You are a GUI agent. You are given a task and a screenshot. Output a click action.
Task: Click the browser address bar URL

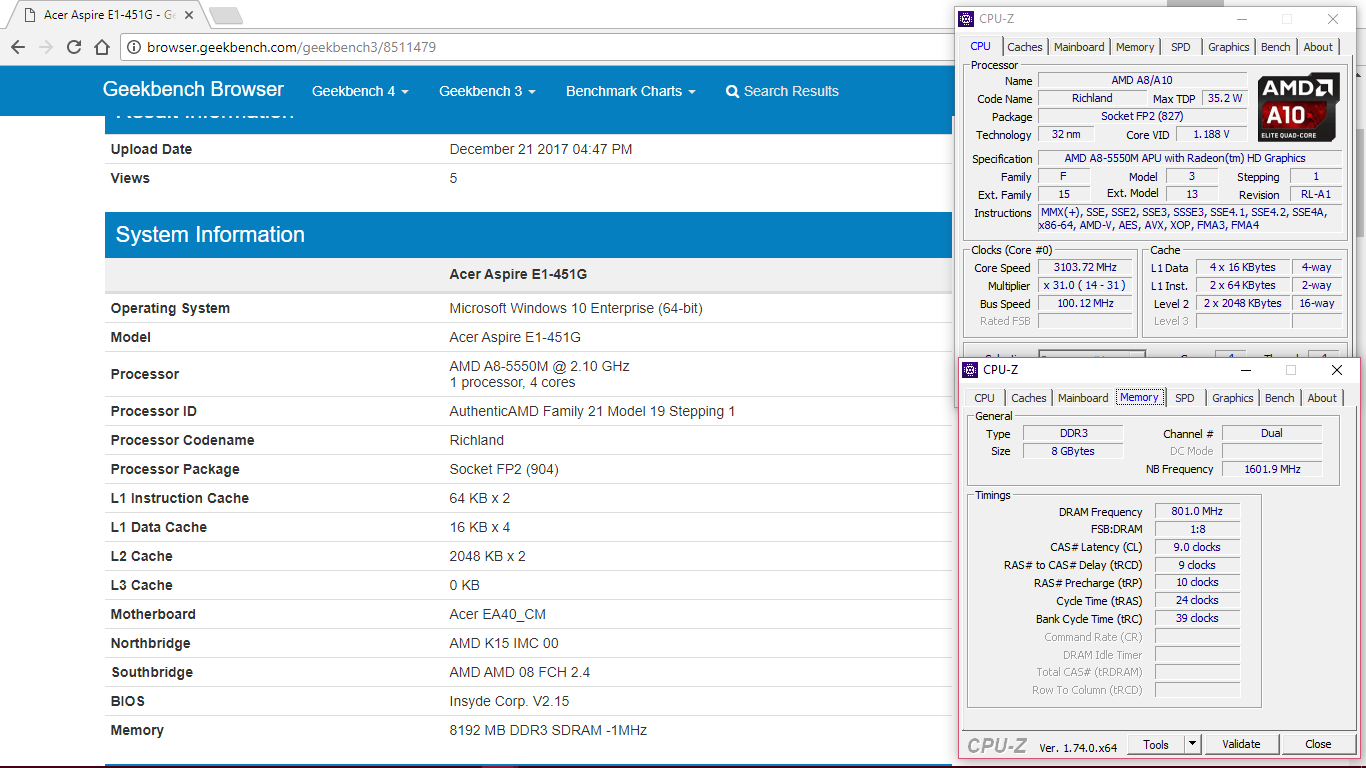coord(291,47)
